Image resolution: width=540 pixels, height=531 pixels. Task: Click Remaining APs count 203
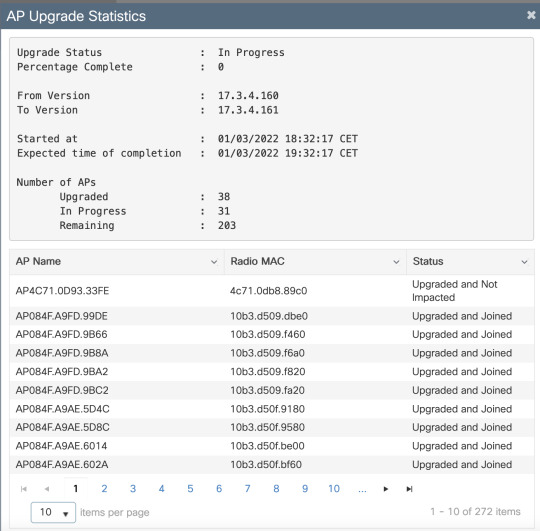[x=227, y=226]
